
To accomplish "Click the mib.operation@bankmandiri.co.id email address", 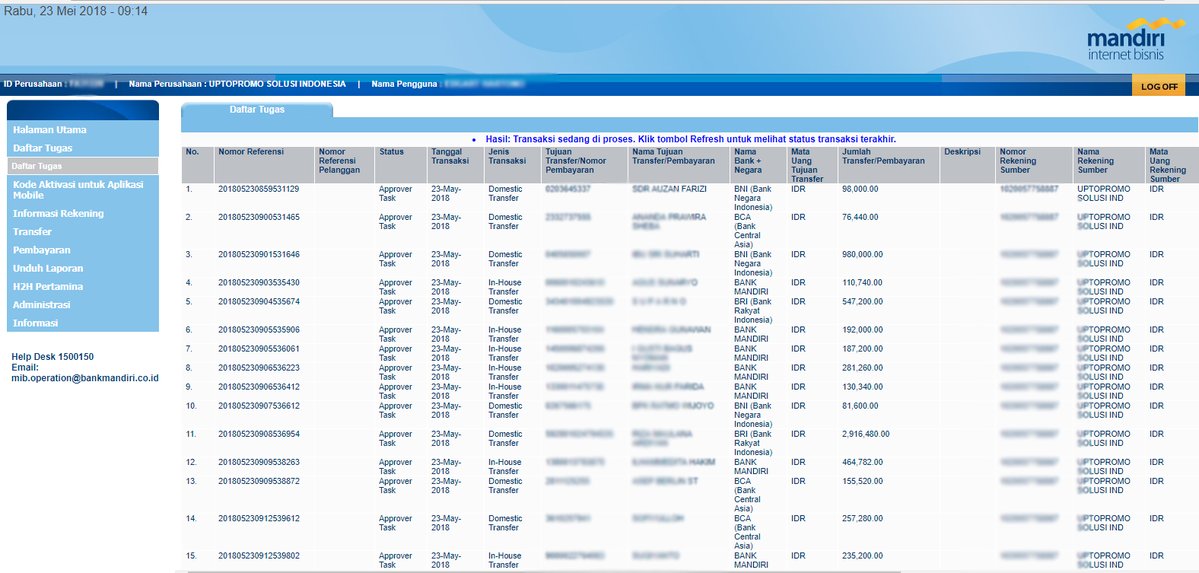I will (x=85, y=378).
